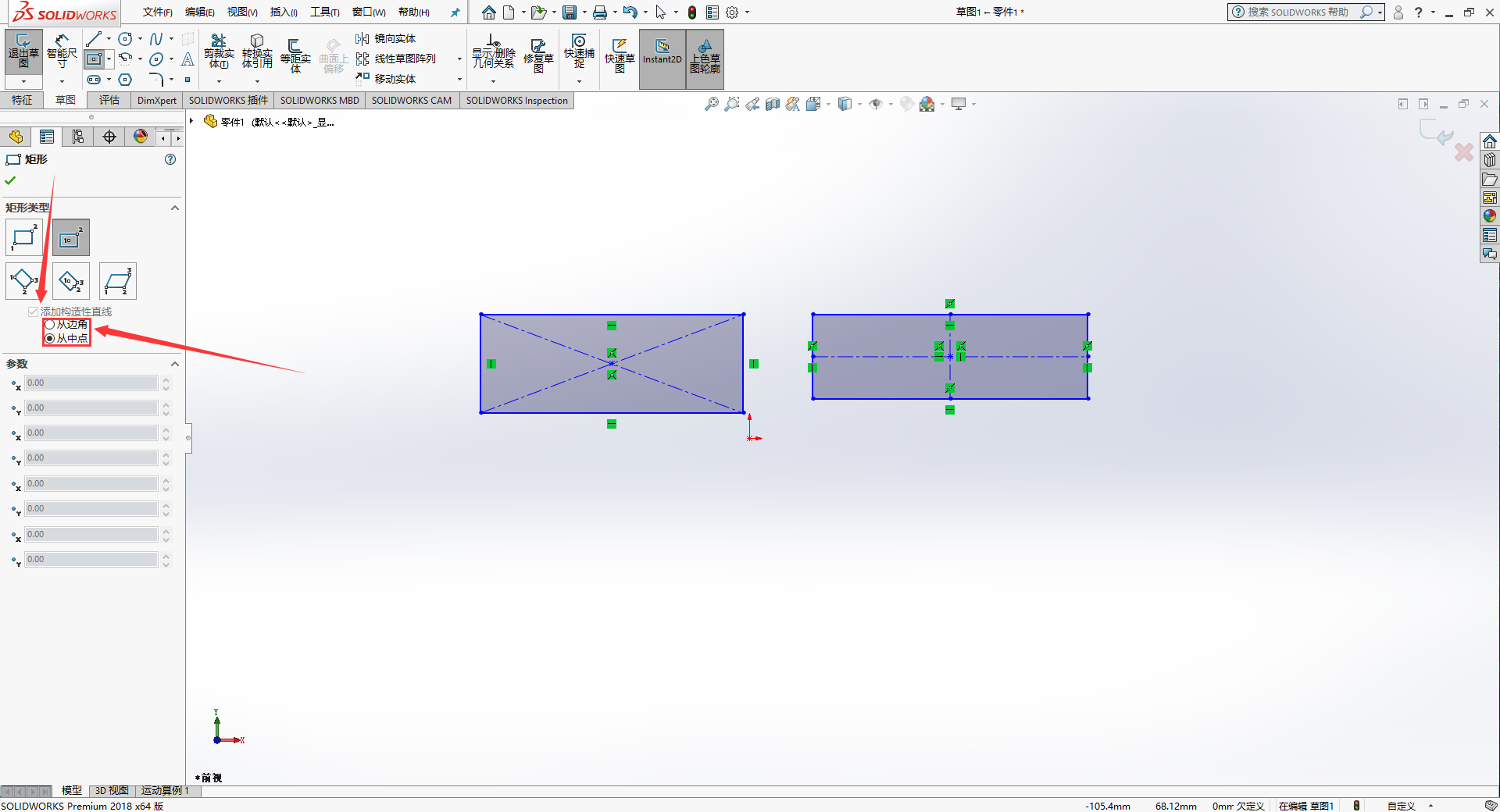This screenshot has height=812, width=1500.
Task: Click 线性草图阵列 Linear Sketch Pattern
Action: point(396,59)
